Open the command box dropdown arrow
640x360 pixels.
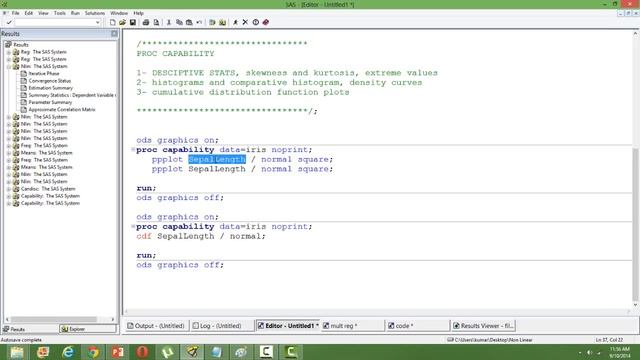point(98,22)
